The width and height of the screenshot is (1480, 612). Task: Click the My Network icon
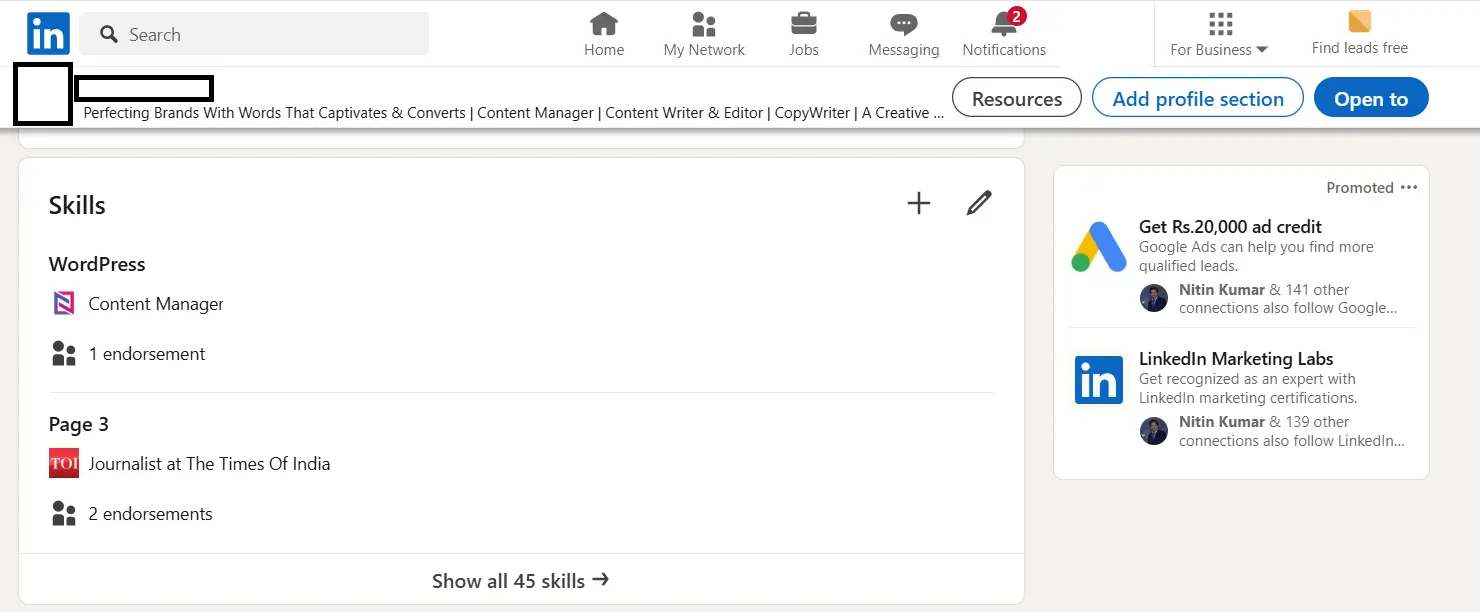tap(703, 22)
